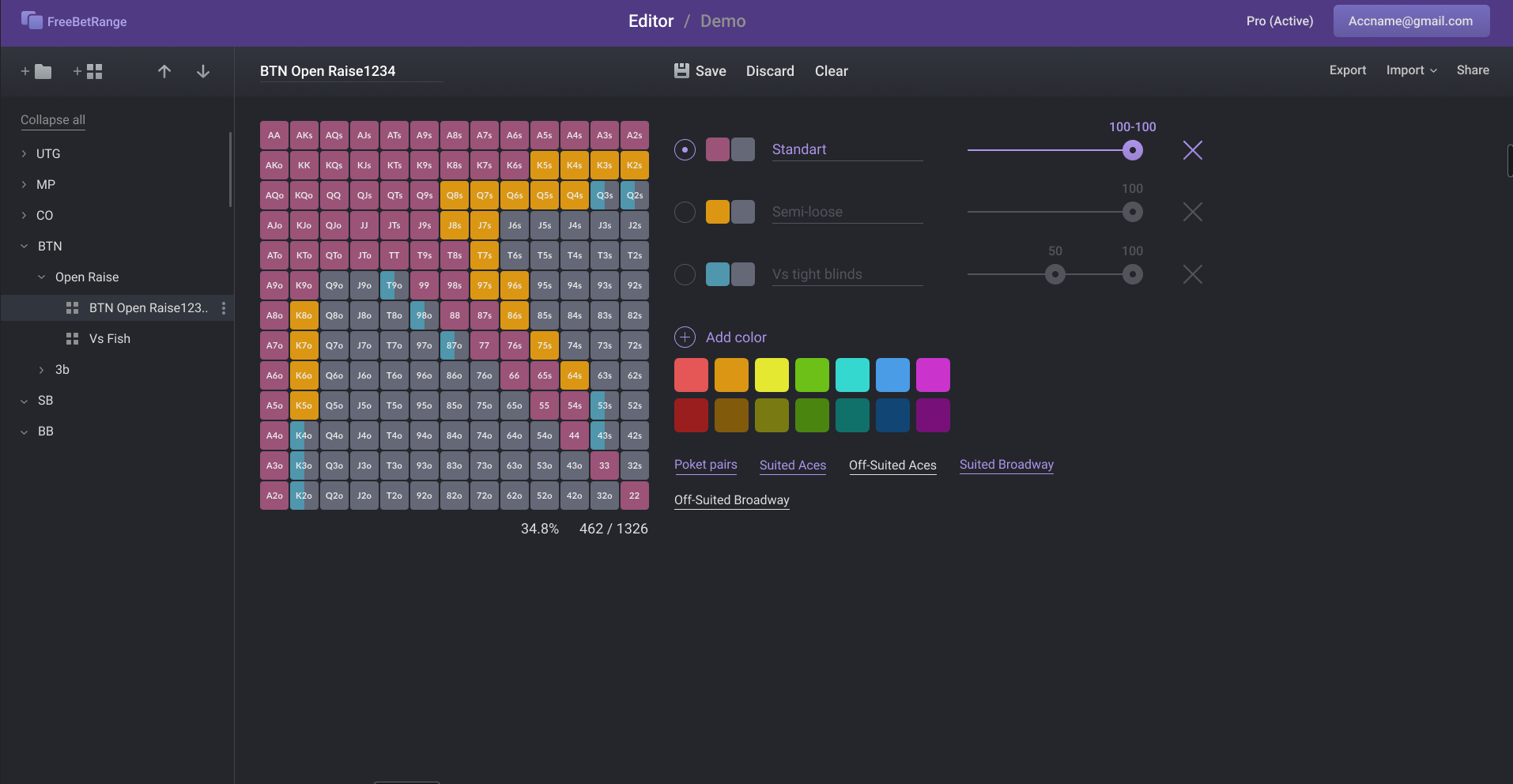Click the add new folder icon
This screenshot has height=784, width=1513.
(x=36, y=71)
